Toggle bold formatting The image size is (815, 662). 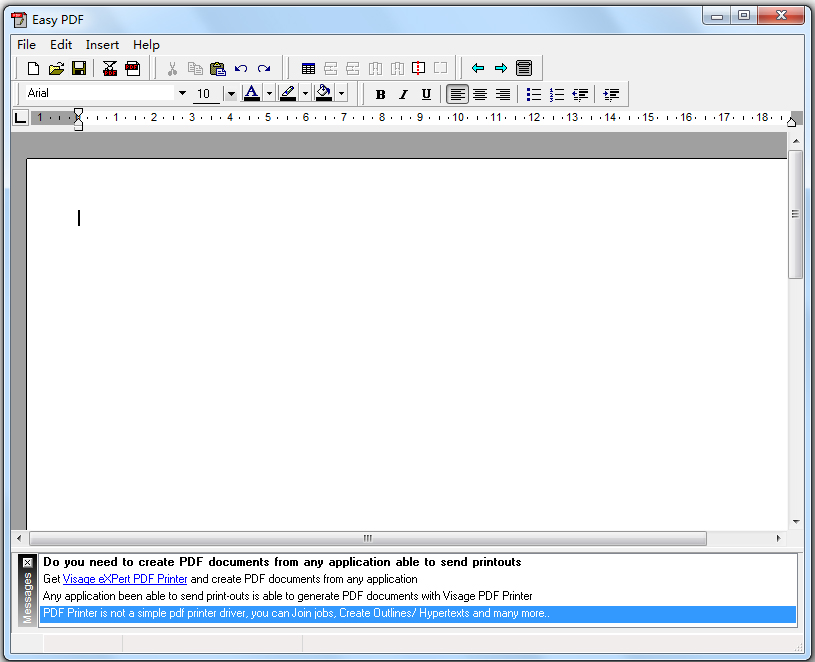click(380, 94)
